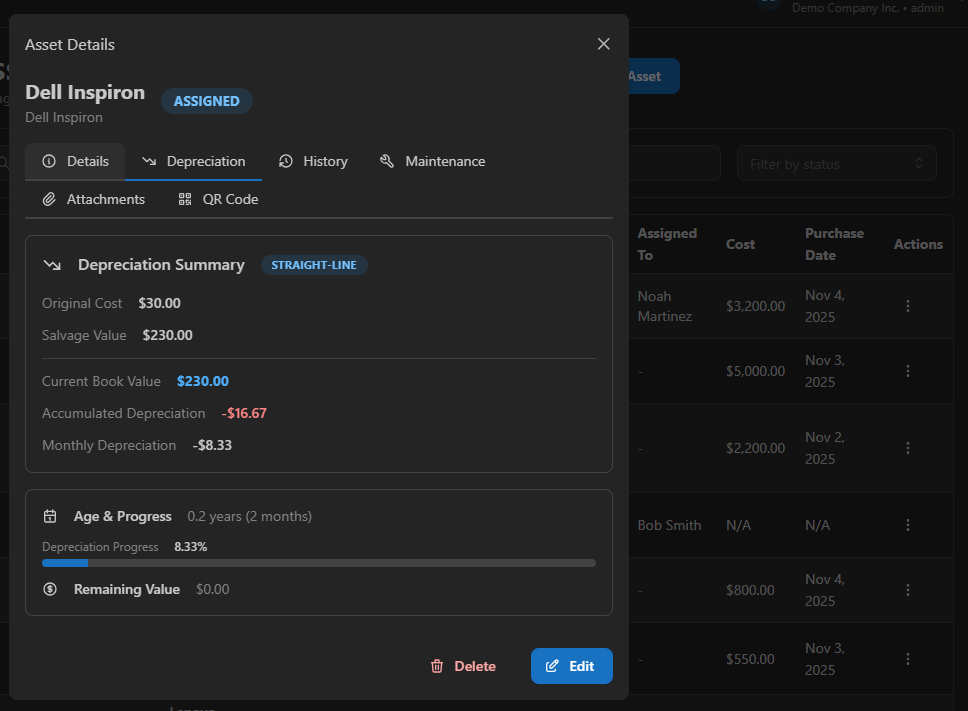Click the depreciation progress bar
Screen dimensions: 968x711
click(x=318, y=563)
